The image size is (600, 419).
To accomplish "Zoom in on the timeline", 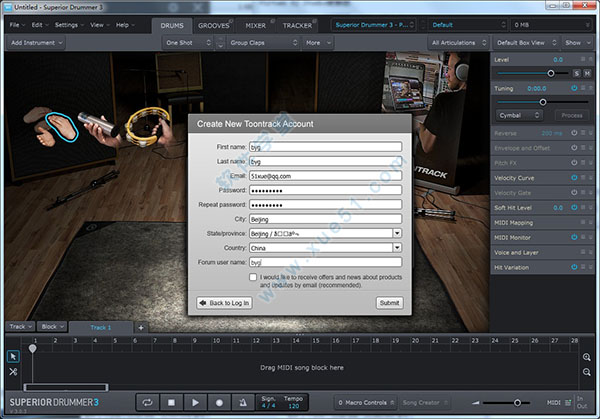I will [x=586, y=357].
